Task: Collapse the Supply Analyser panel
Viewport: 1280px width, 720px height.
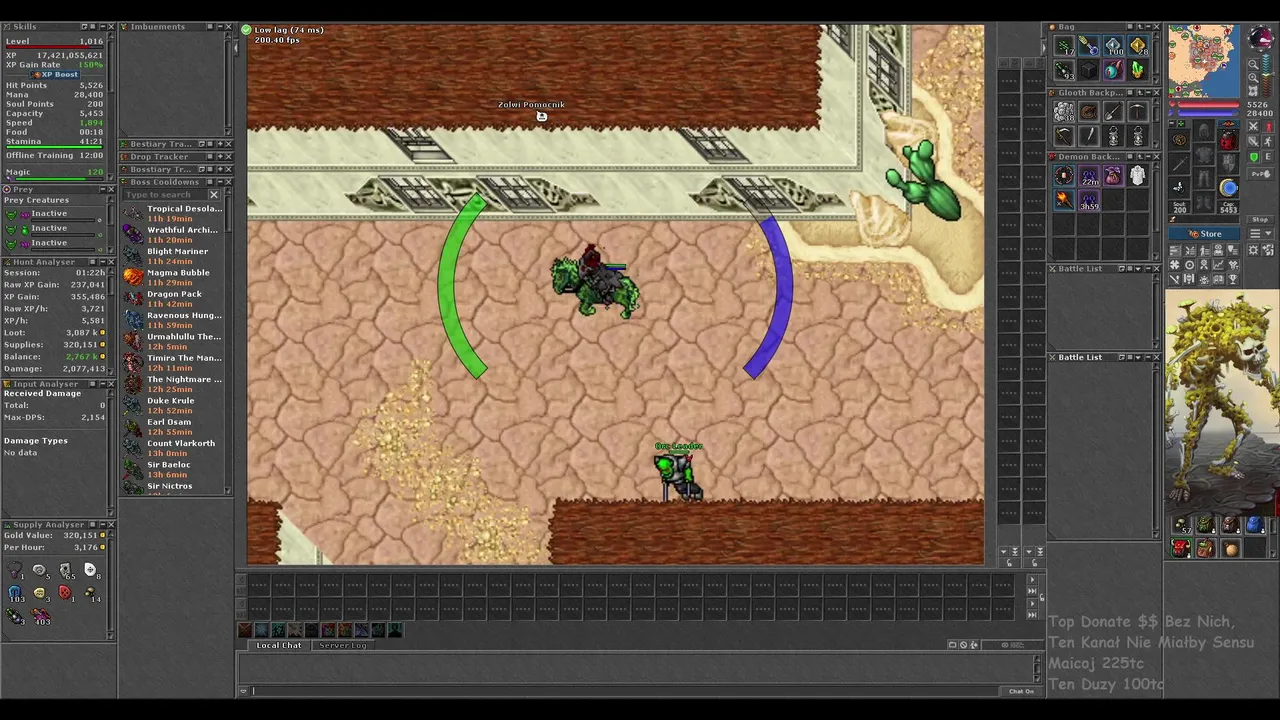Action: coord(102,525)
